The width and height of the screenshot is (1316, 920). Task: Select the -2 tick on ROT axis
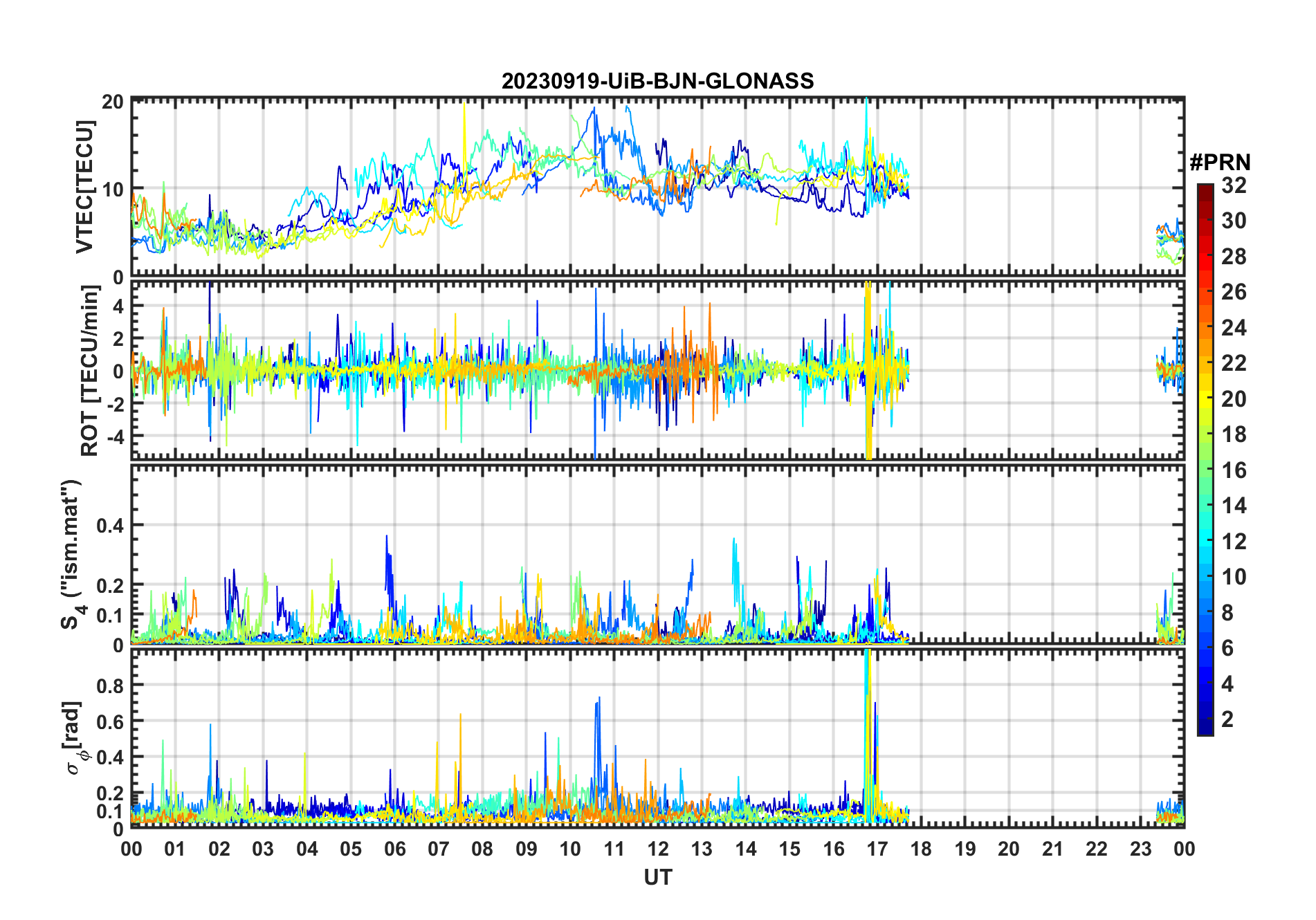click(x=114, y=404)
